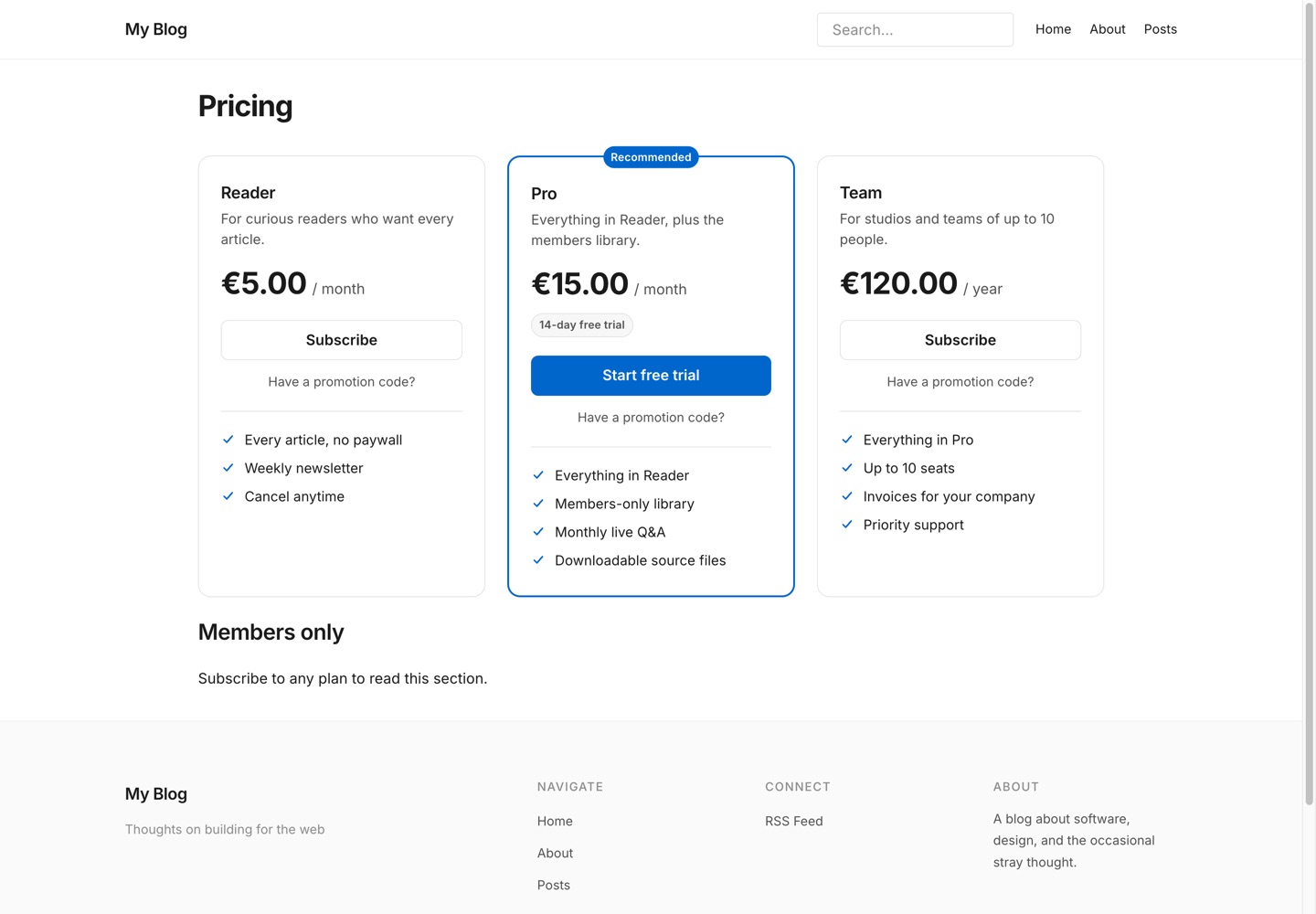Open promotion code prompt for Reader plan

point(342,382)
